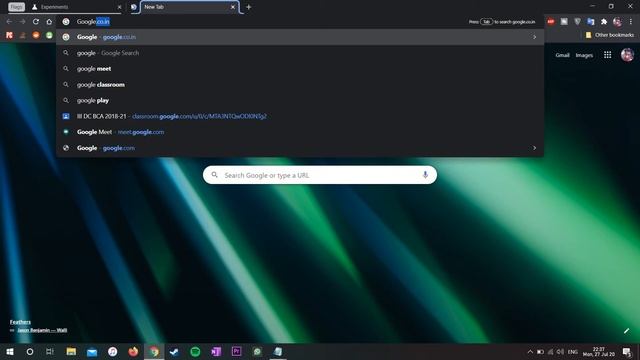Start voice search with the microphone

[x=425, y=175]
